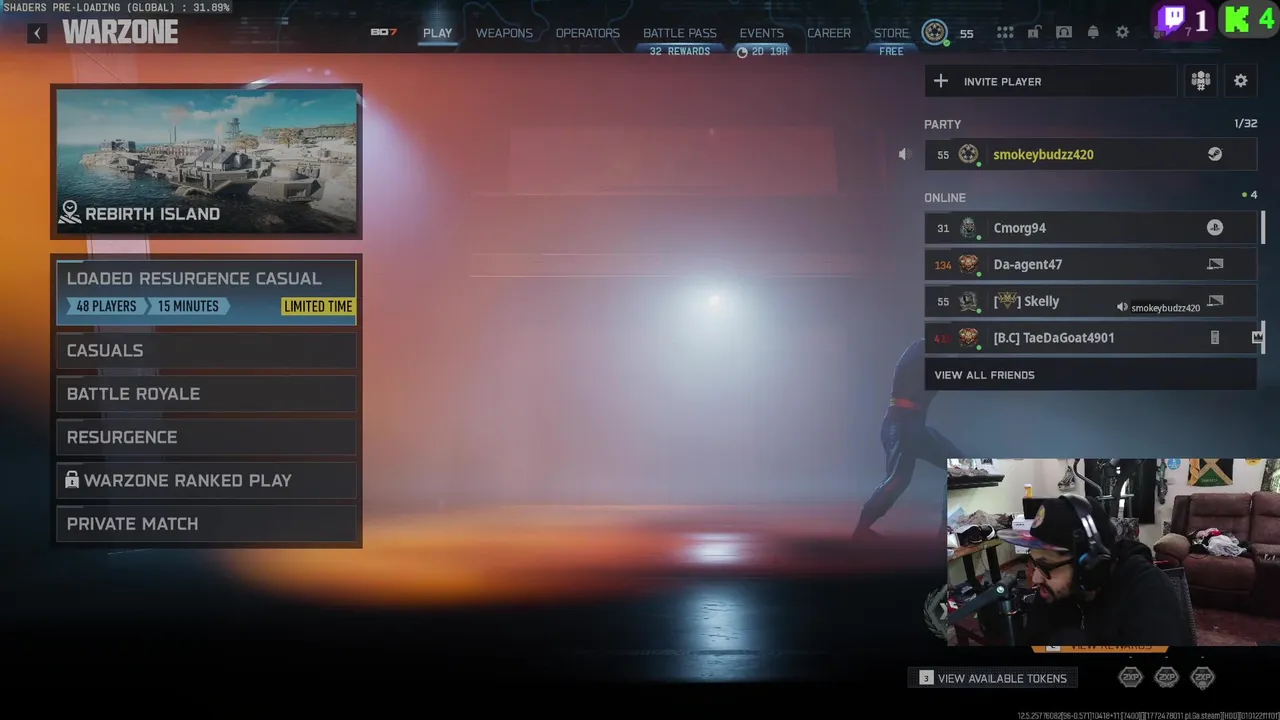Open the CASUALS mode
The width and height of the screenshot is (1280, 720).
tap(207, 350)
